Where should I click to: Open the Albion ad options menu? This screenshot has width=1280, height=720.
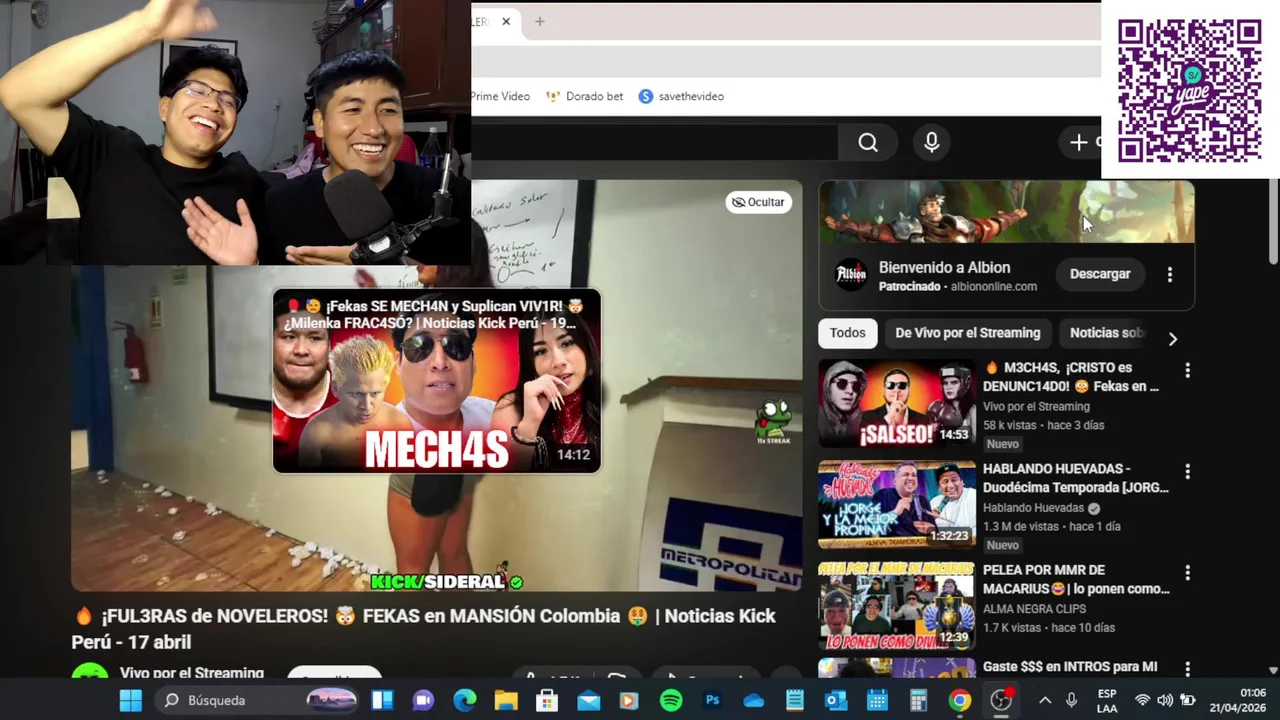tap(1169, 274)
